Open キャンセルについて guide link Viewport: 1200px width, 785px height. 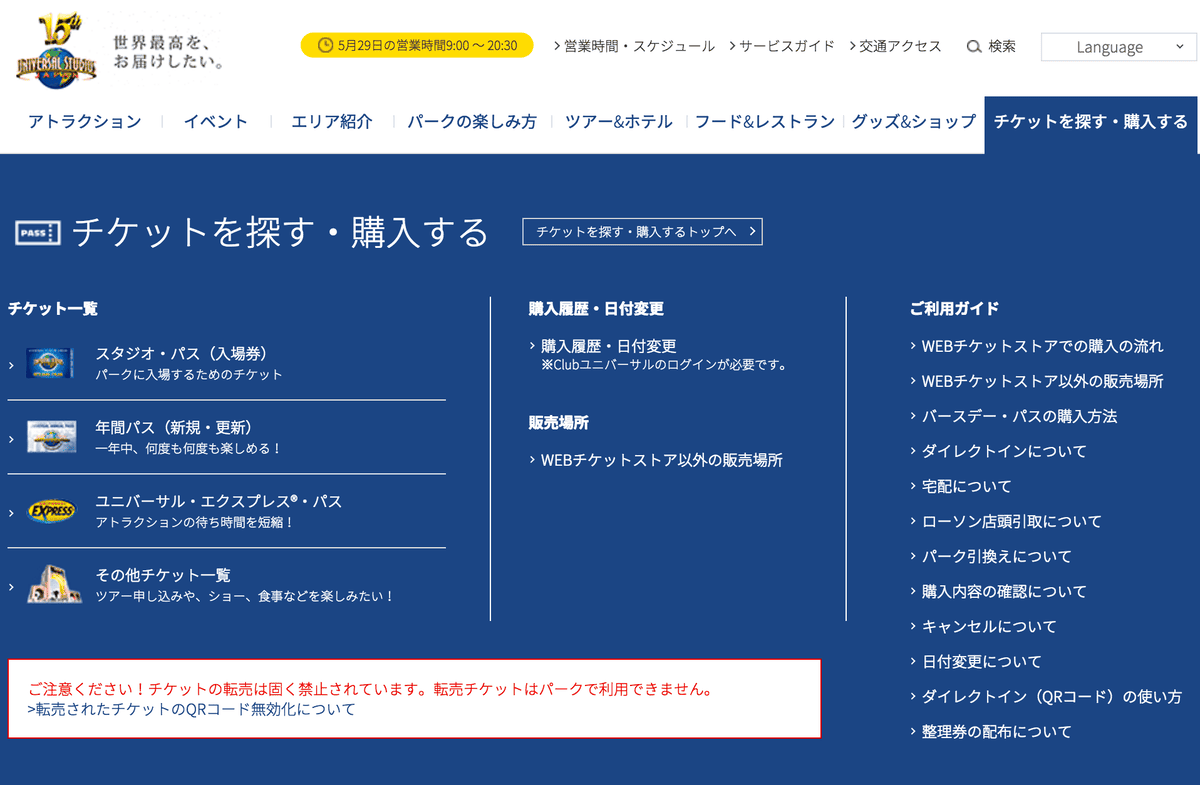pyautogui.click(x=988, y=626)
